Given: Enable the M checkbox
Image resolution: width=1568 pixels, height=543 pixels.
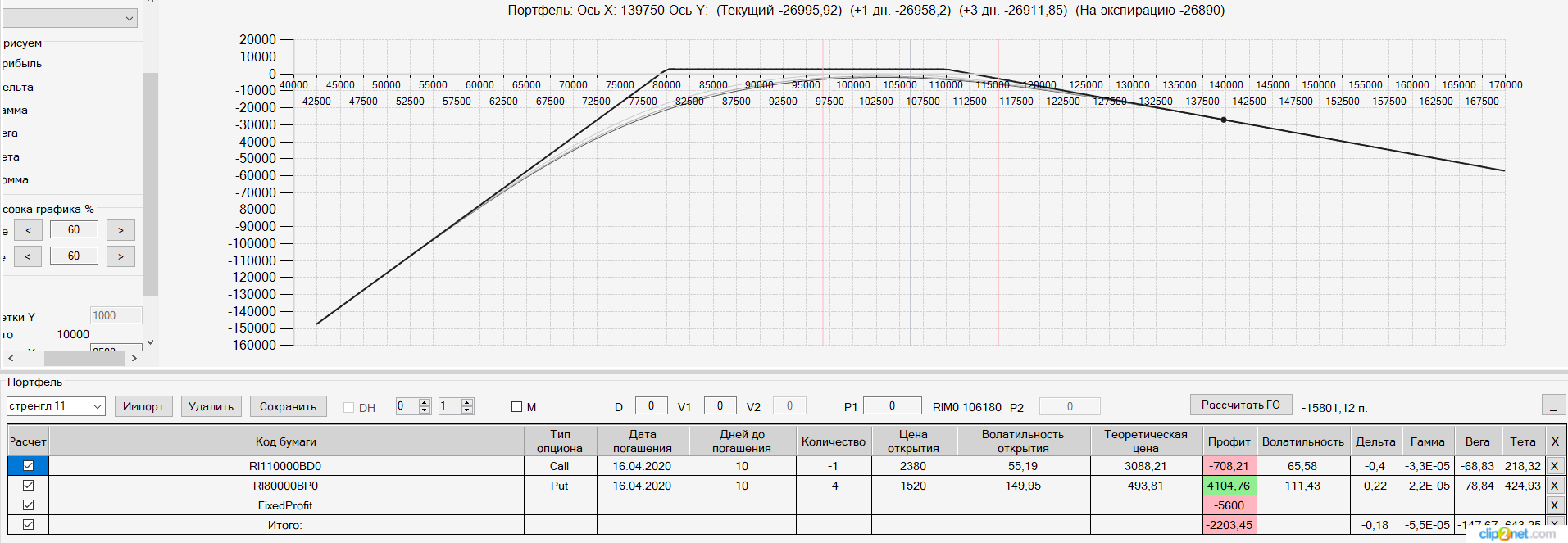Looking at the screenshot, I should click(x=516, y=407).
